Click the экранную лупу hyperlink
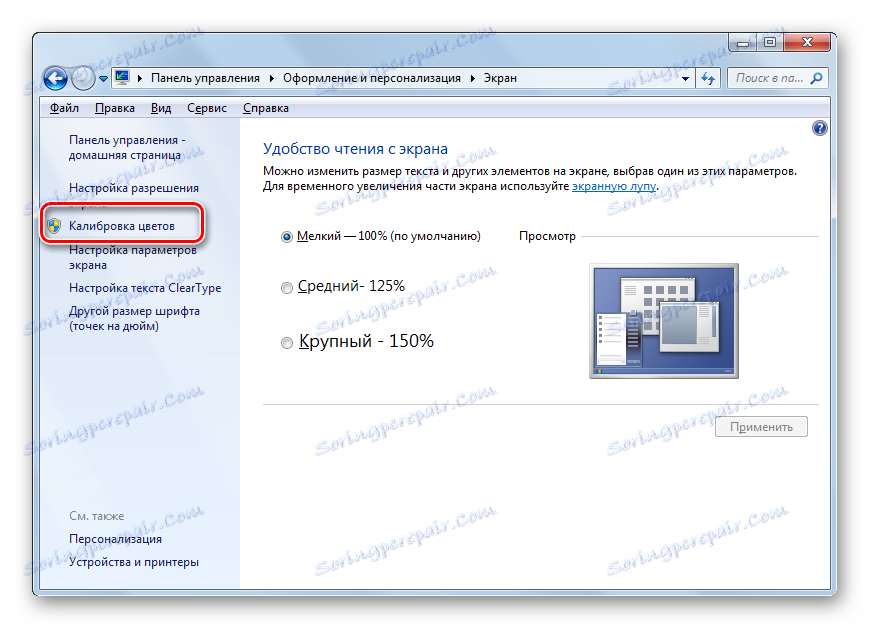This screenshot has width=870, height=629. (x=614, y=186)
